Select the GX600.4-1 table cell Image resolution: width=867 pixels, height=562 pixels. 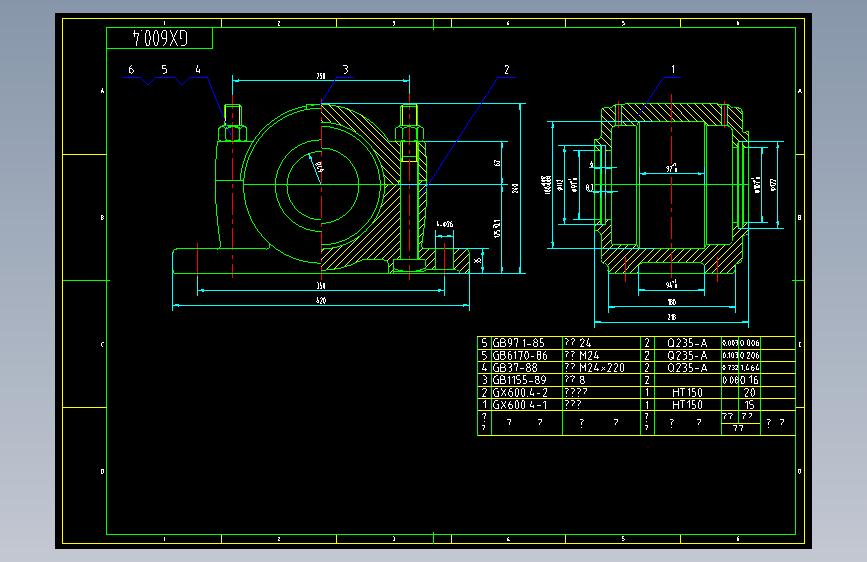click(526, 404)
